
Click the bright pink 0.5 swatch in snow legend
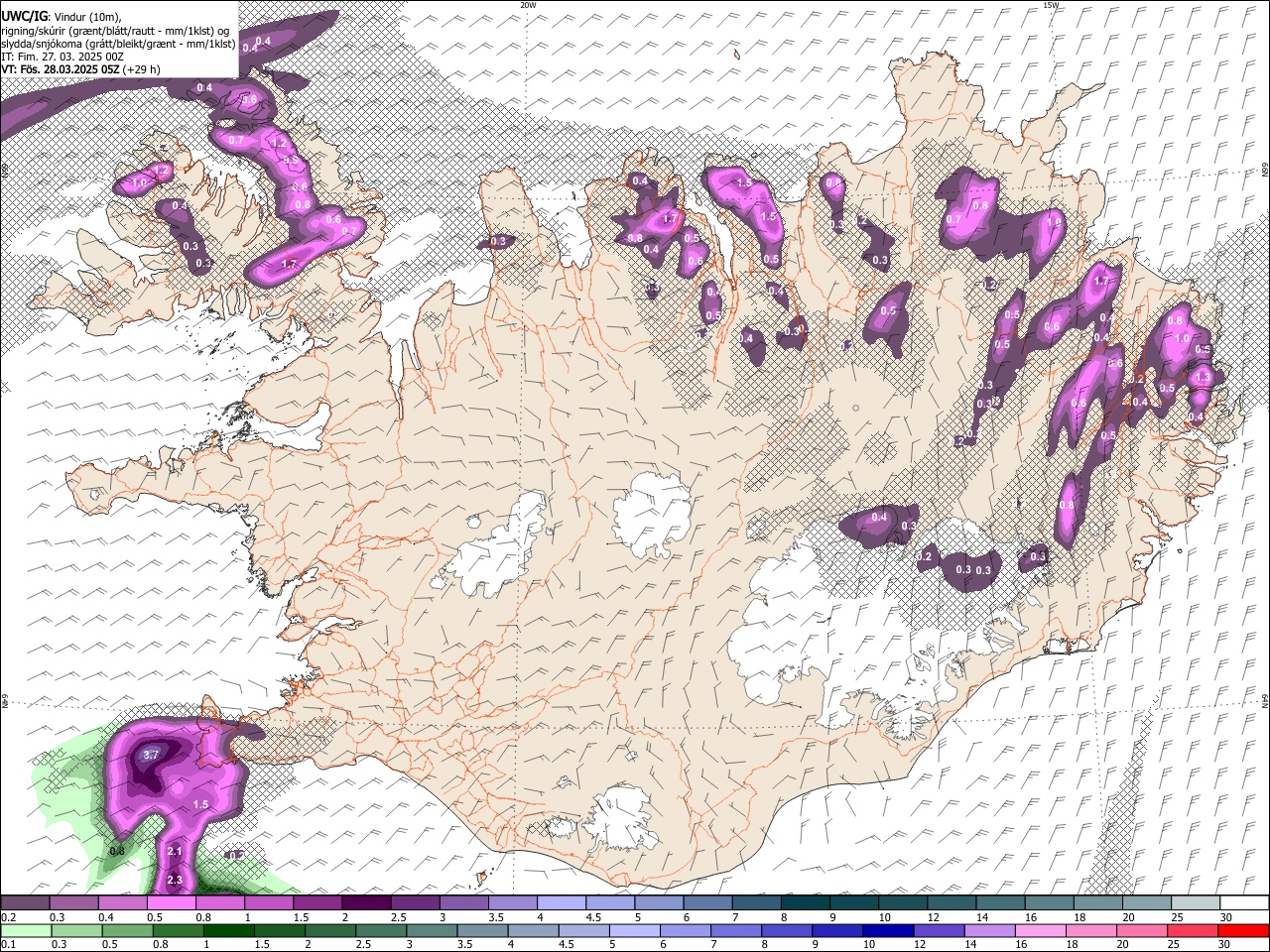(x=171, y=902)
